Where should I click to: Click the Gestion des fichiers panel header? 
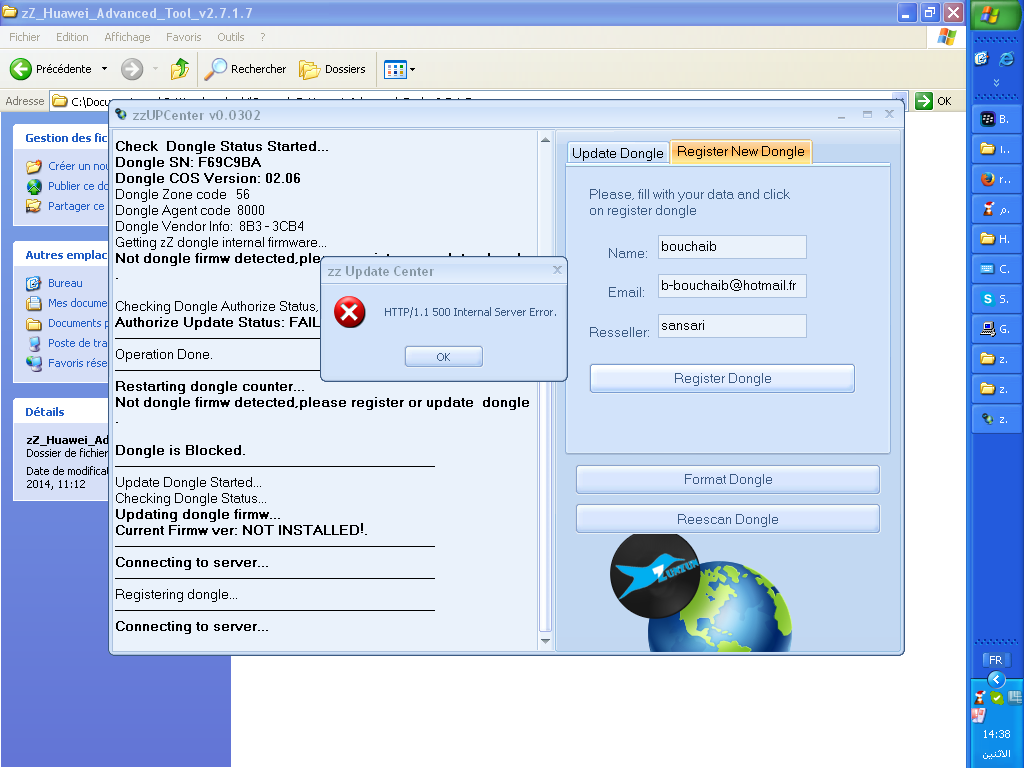62,138
